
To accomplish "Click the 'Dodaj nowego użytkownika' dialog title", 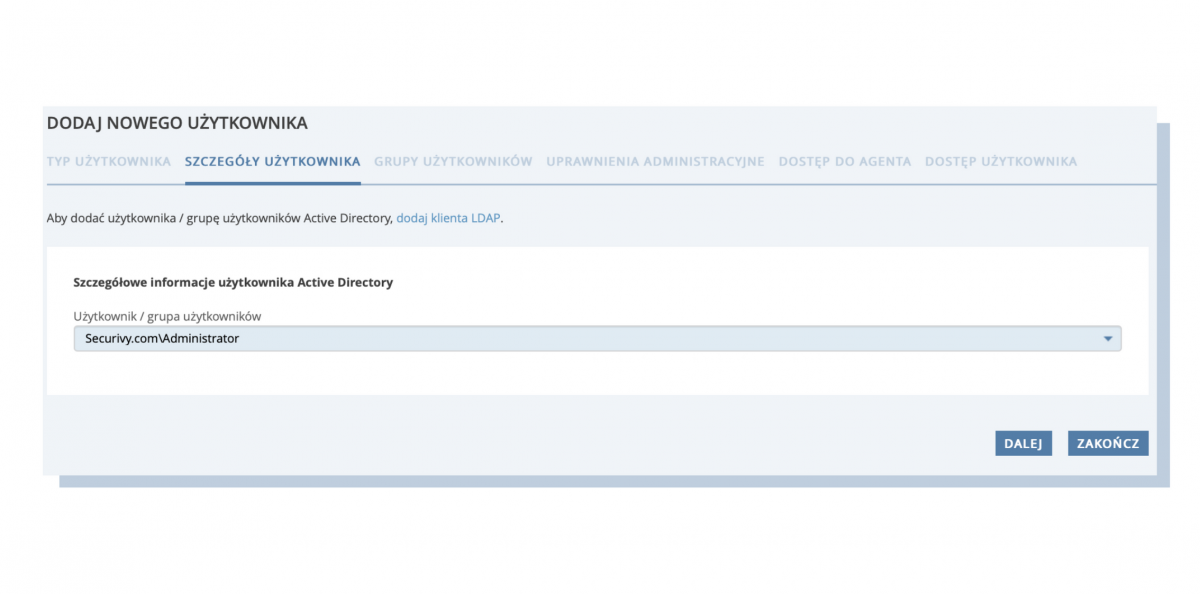I will coord(177,123).
